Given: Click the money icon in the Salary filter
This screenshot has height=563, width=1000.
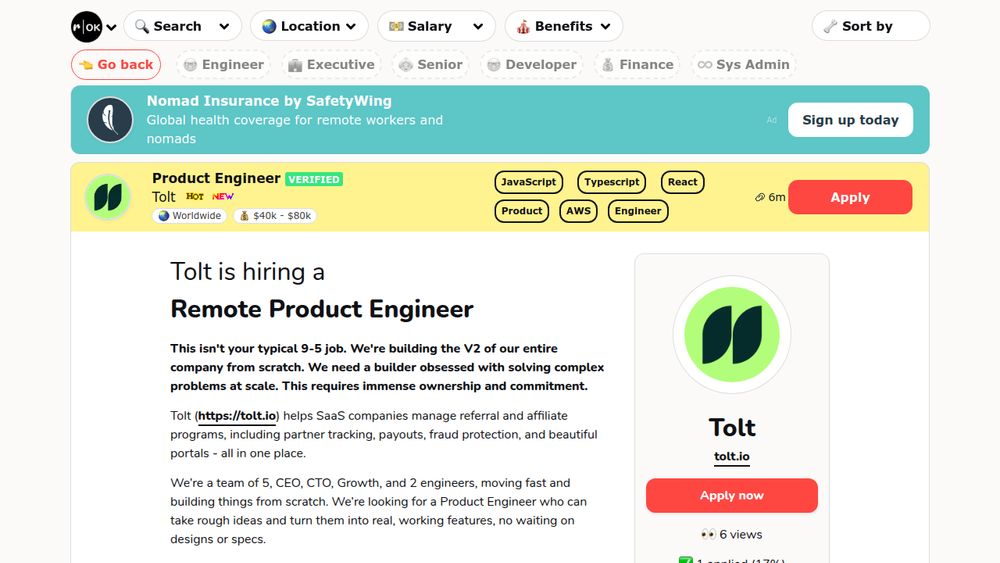Looking at the screenshot, I should [396, 26].
